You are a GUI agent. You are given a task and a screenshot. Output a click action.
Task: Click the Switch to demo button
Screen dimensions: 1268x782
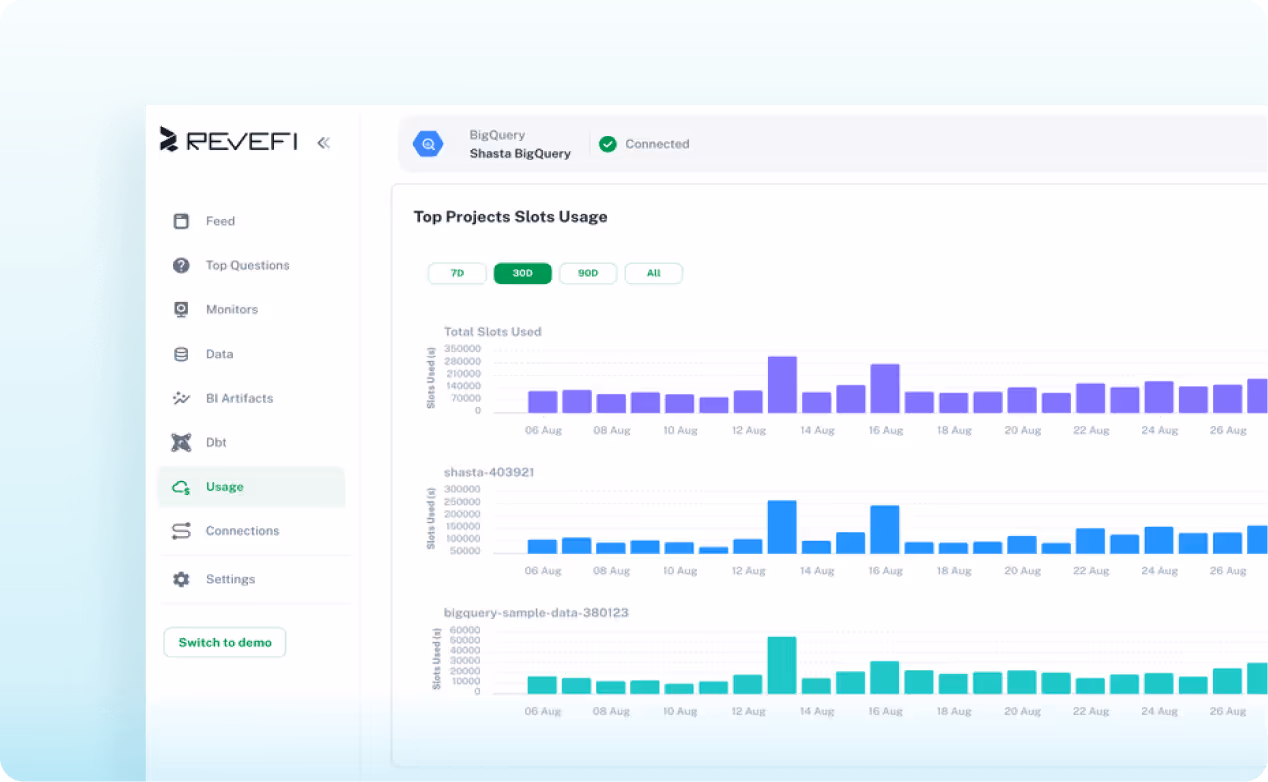click(225, 642)
